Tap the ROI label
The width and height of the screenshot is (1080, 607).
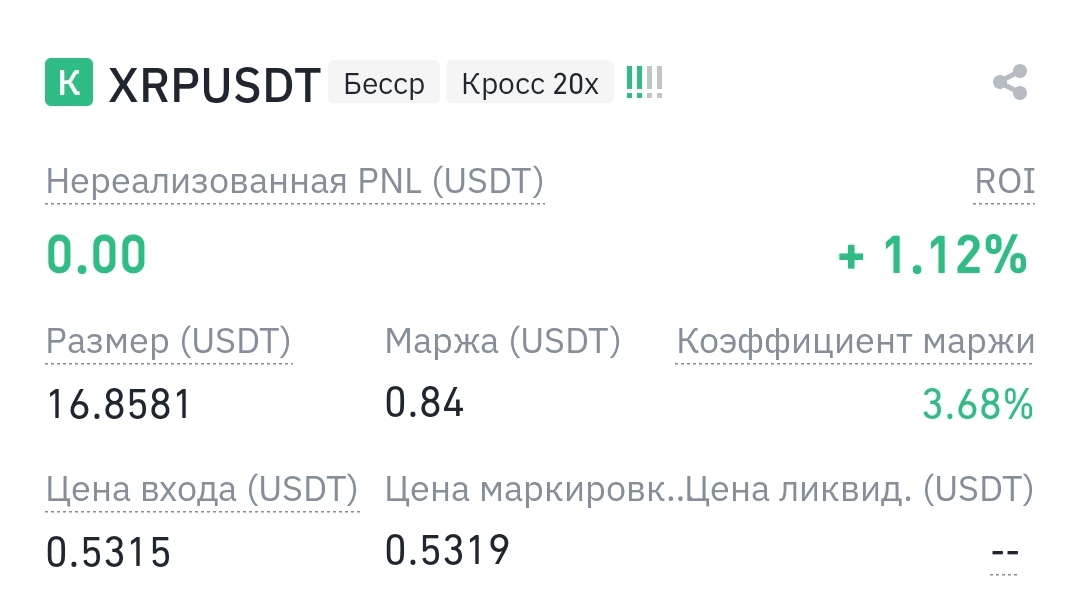click(x=1004, y=182)
